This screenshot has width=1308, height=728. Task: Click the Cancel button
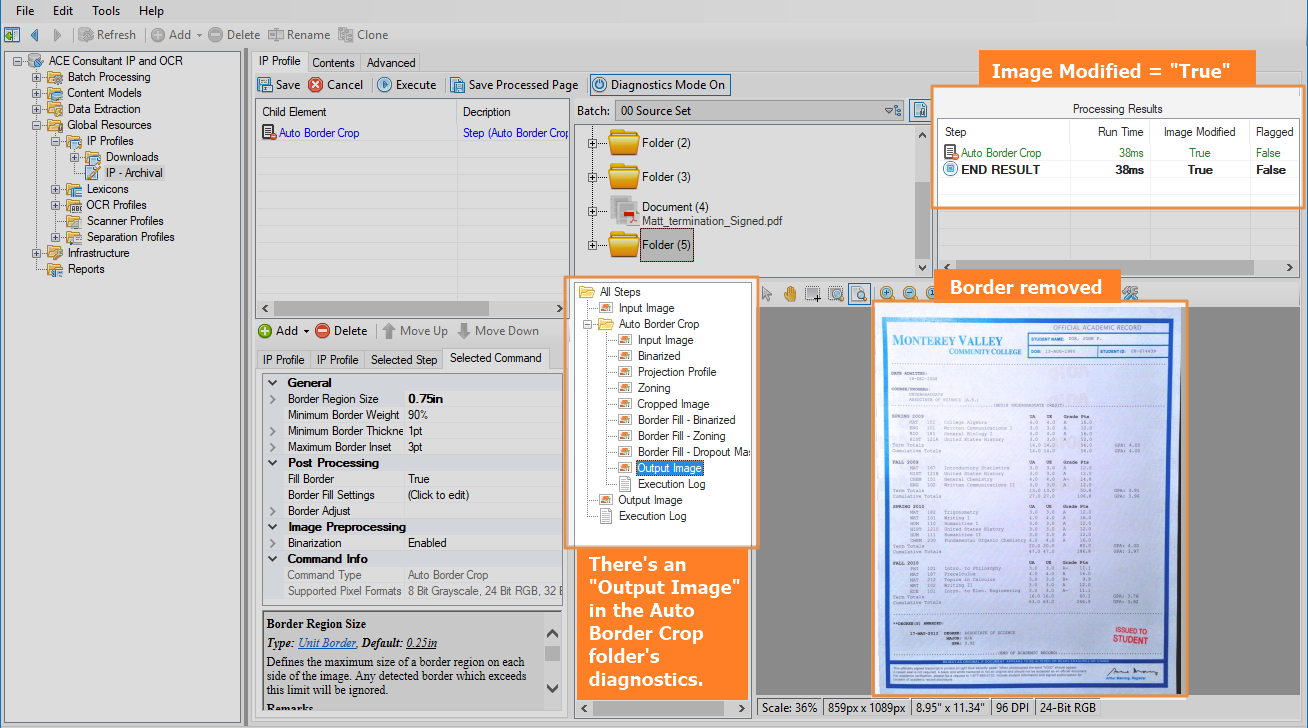coord(336,85)
